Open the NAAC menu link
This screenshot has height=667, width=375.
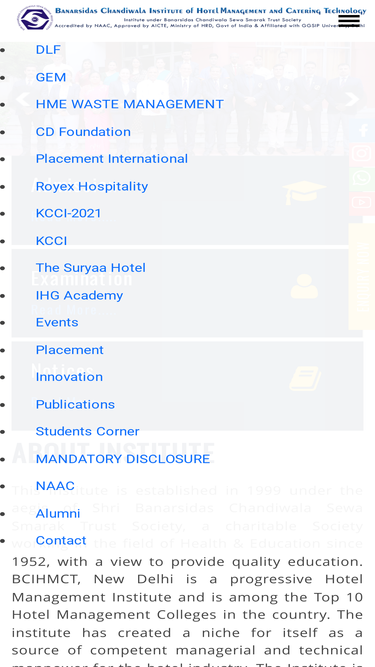click(55, 486)
